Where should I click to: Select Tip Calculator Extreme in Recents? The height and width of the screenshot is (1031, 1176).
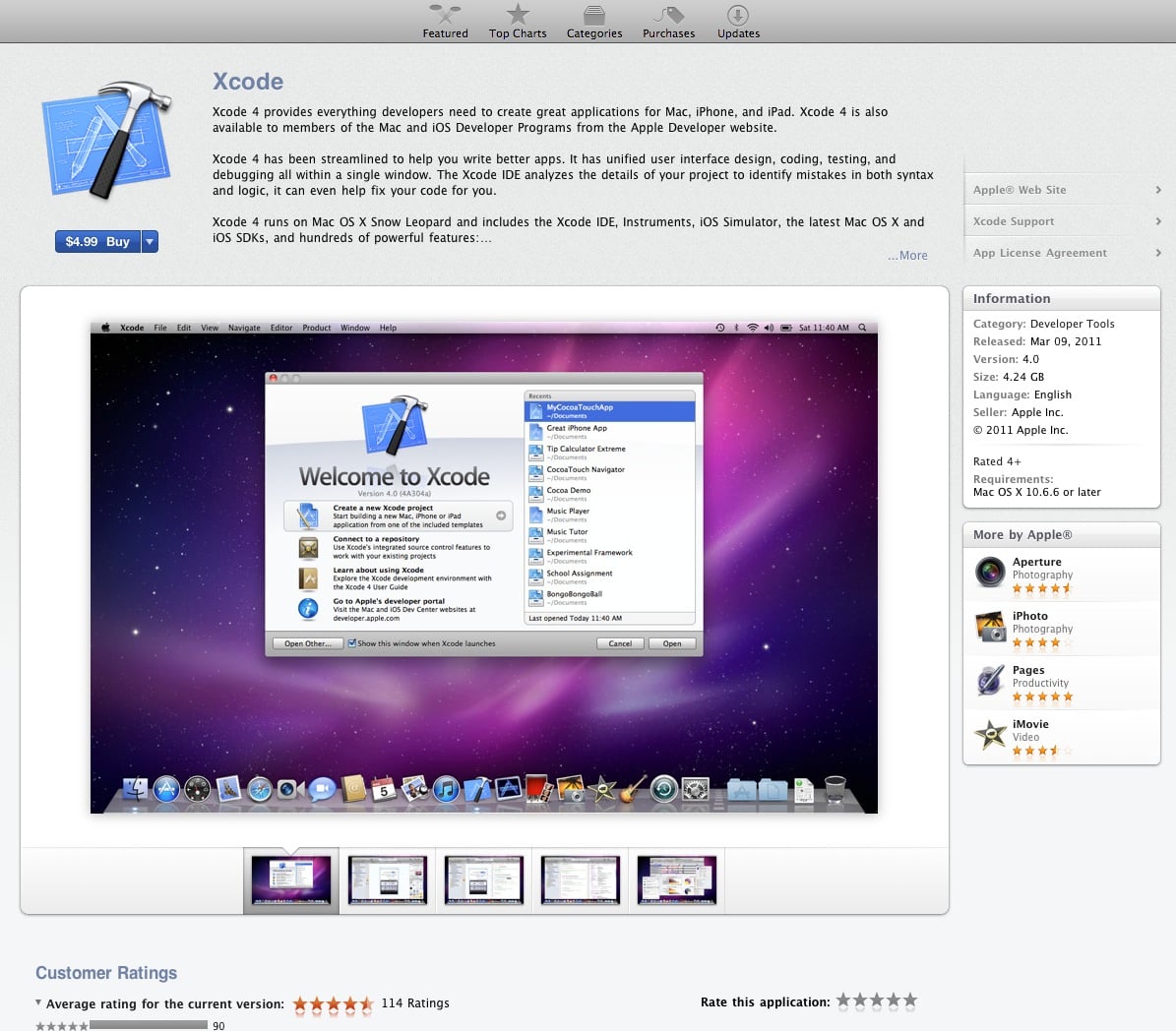[610, 453]
